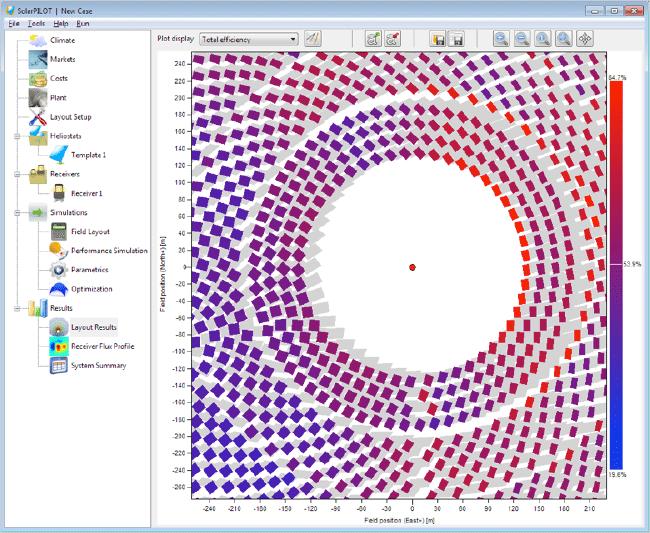Activate zoom-to-rectangle magnifier tool
The height and width of the screenshot is (533, 650).
pyautogui.click(x=564, y=39)
